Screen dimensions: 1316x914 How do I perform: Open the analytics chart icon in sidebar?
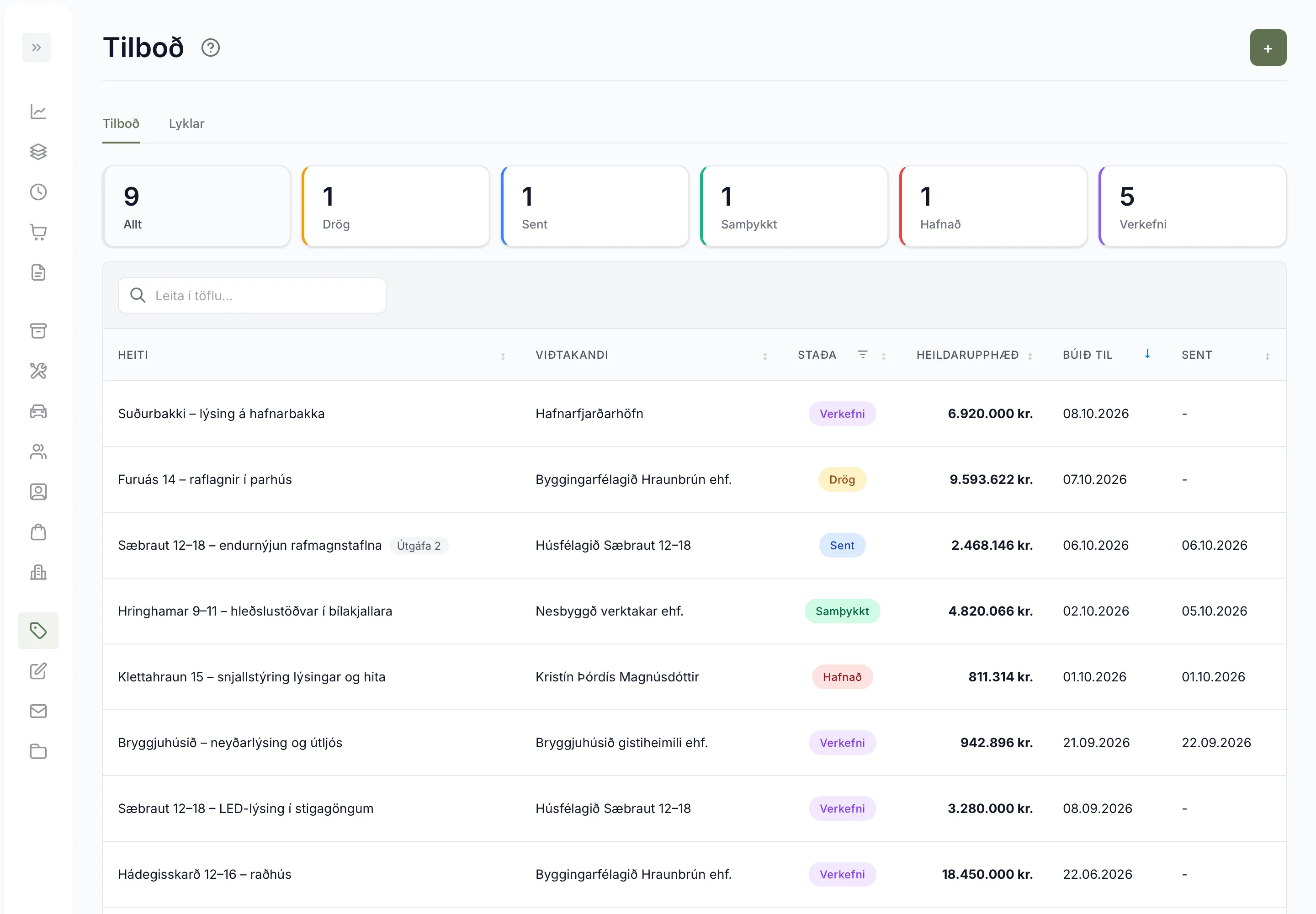[x=38, y=111]
